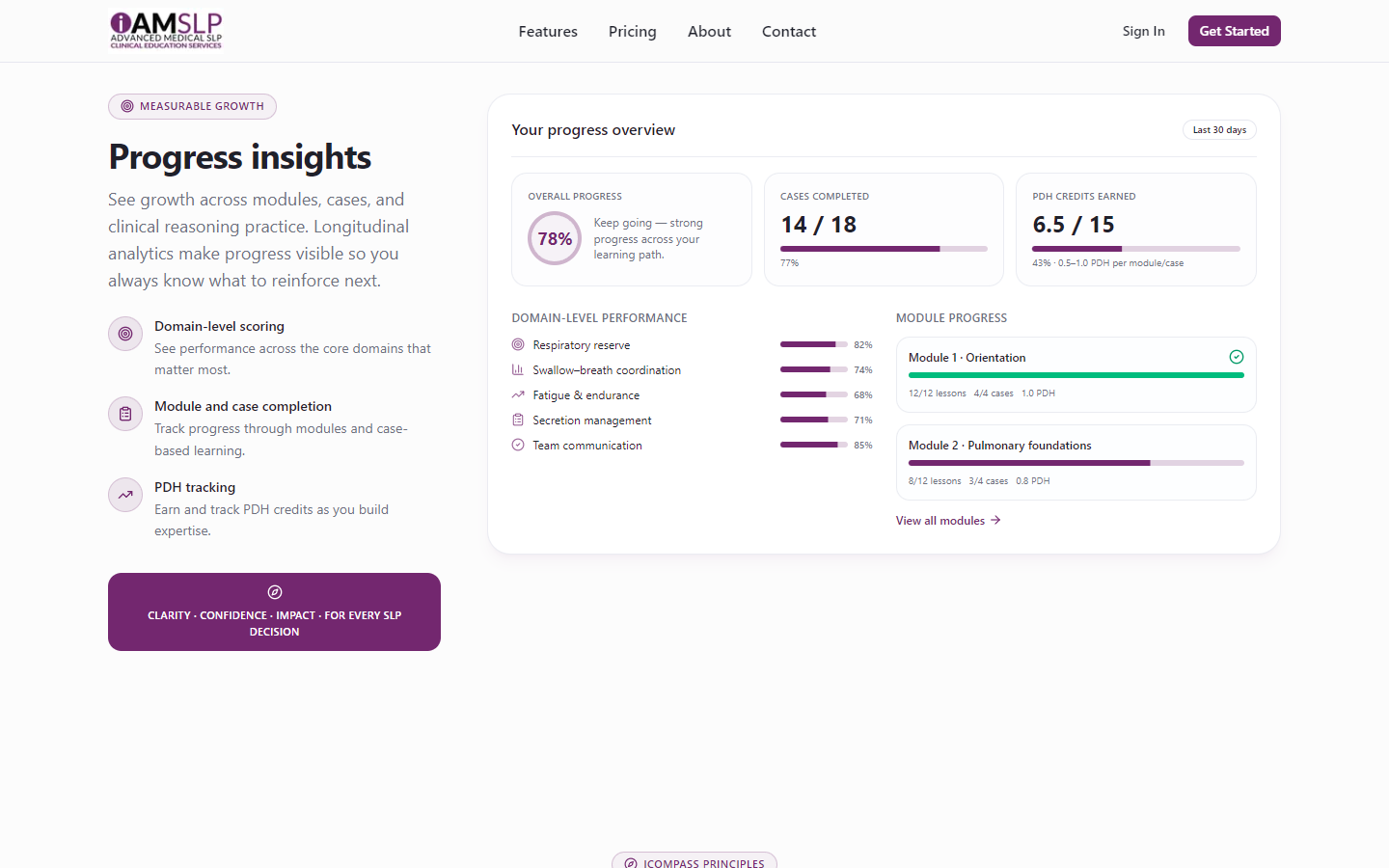Click the green completed checkmark on Module 1
The image size is (1389, 868).
(x=1237, y=357)
